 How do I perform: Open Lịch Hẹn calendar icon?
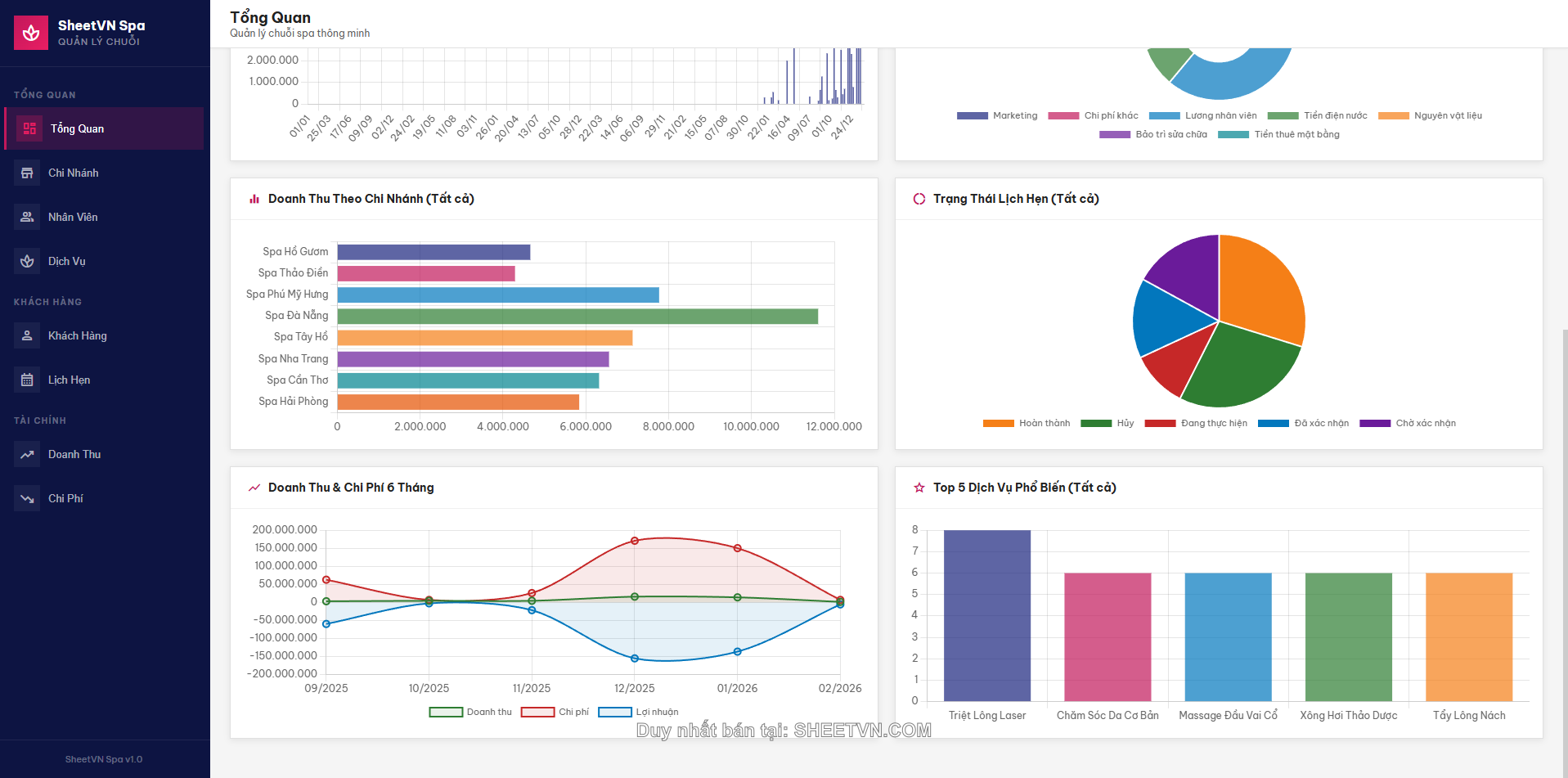pos(27,380)
